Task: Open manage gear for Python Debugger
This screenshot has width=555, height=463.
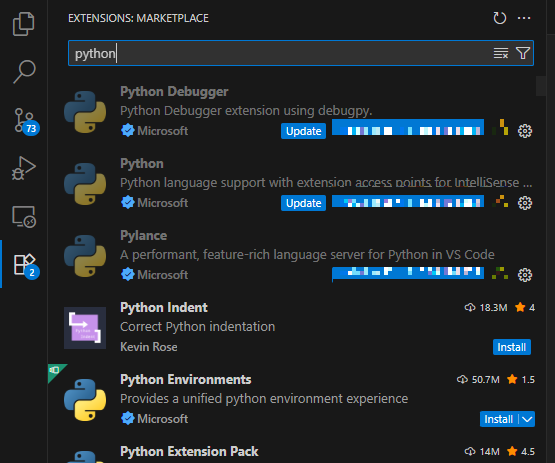Action: [525, 131]
